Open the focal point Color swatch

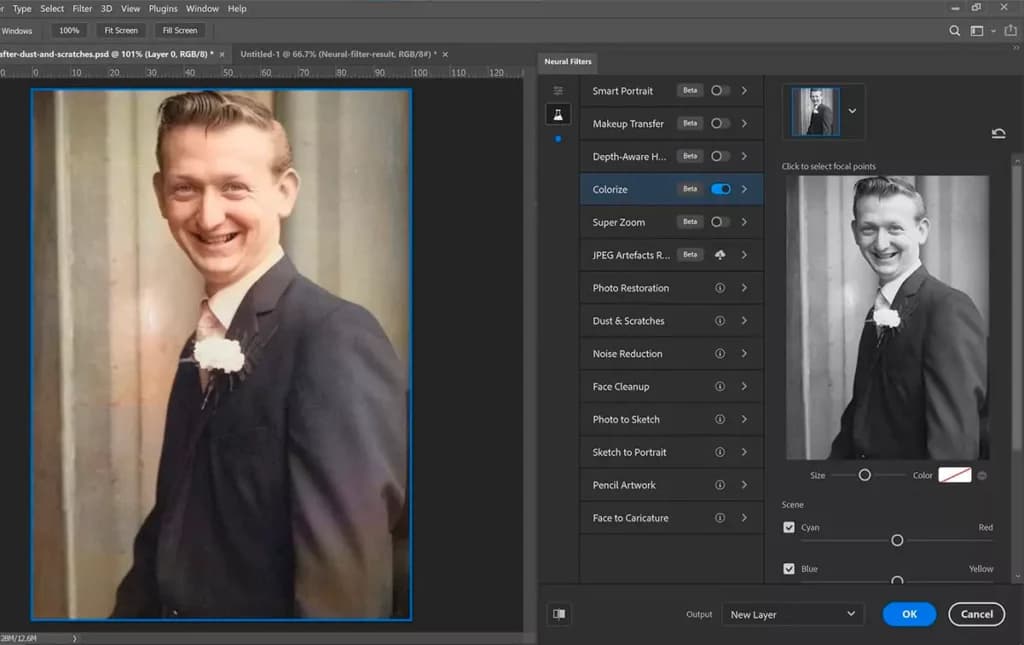click(955, 475)
